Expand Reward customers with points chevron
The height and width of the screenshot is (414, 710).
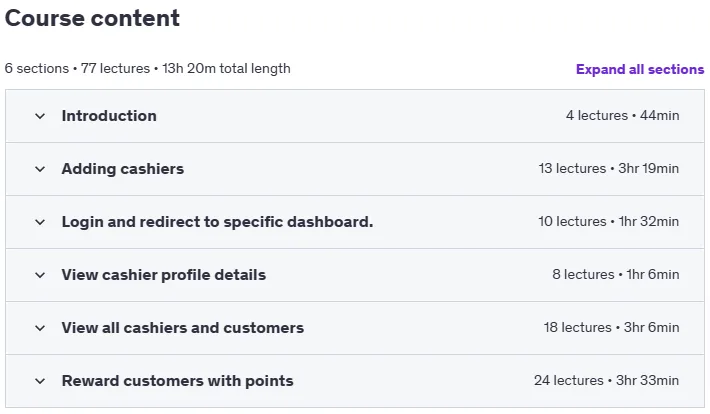(40, 381)
